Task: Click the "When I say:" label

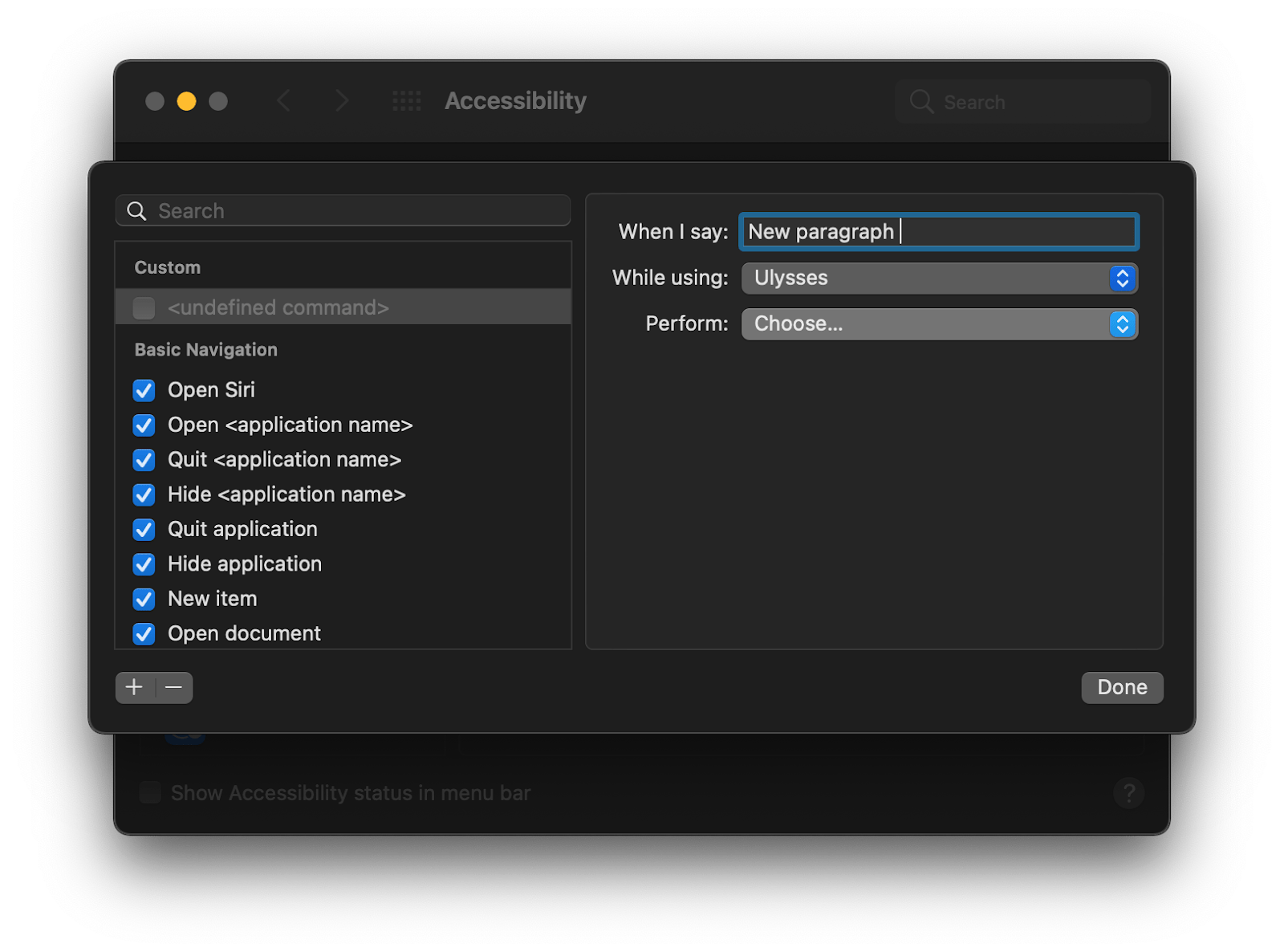Action: point(673,232)
